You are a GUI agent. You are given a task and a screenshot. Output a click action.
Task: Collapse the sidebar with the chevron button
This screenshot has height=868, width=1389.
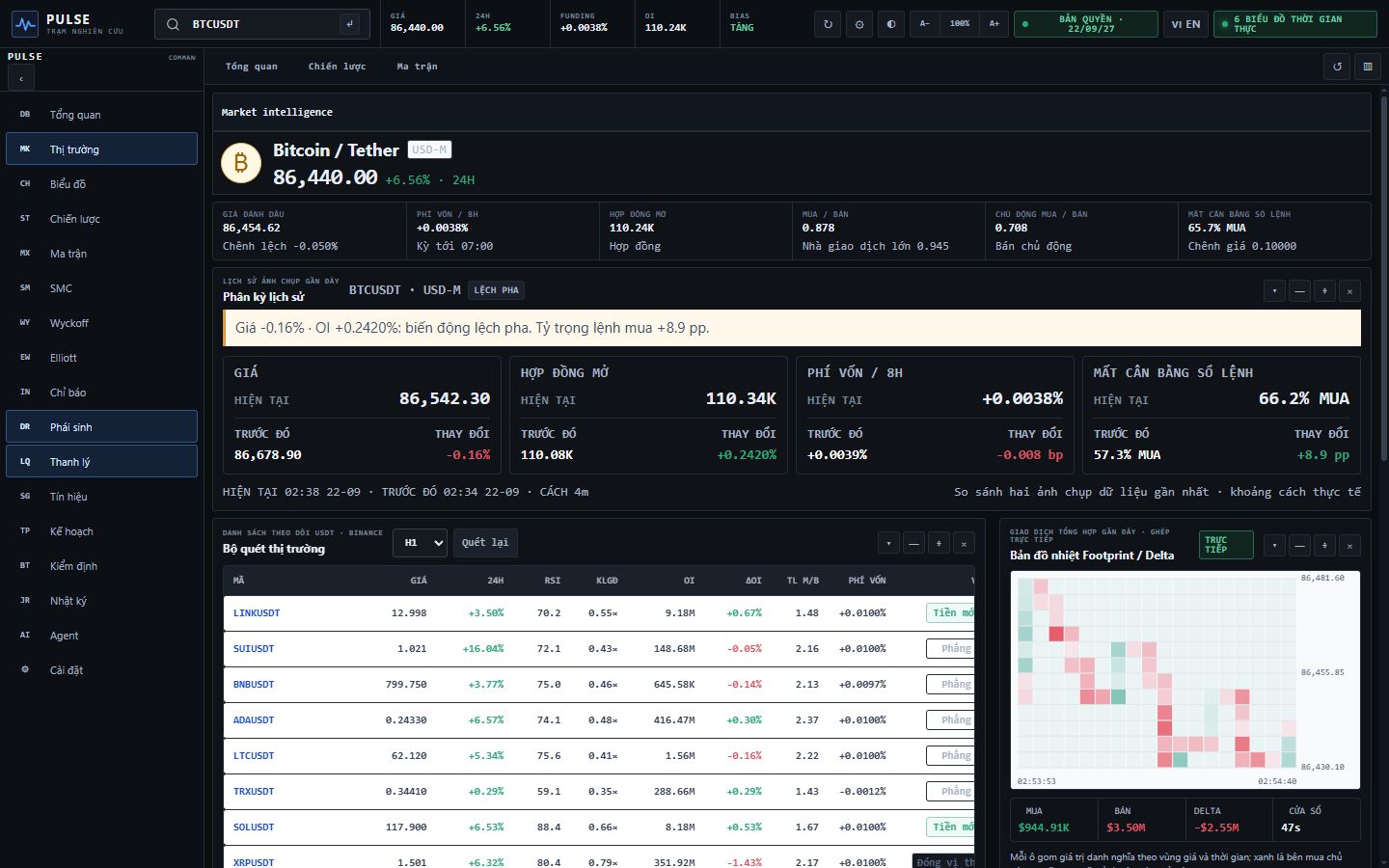[21, 78]
